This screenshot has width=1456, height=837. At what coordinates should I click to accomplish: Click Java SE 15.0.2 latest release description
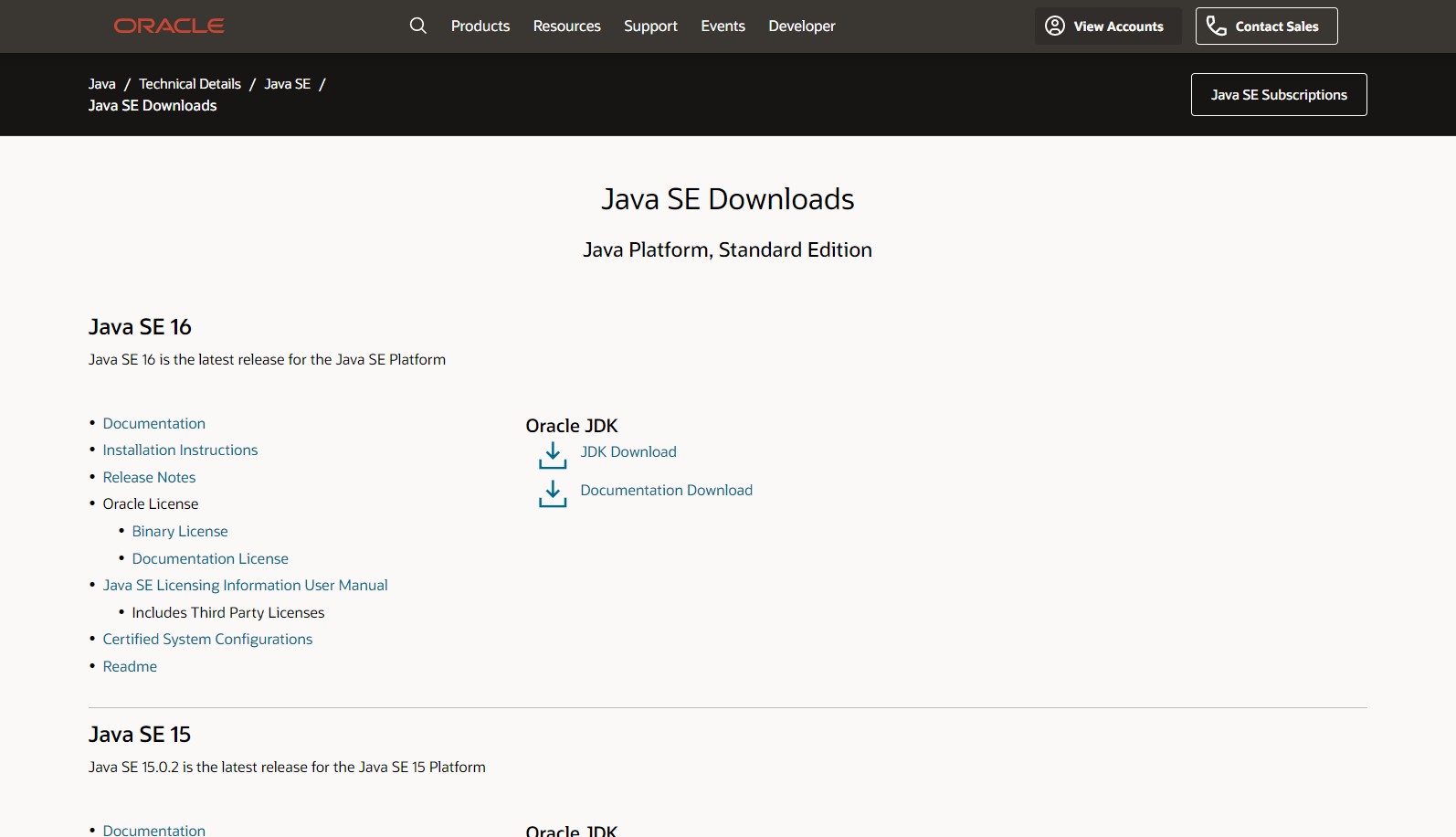tap(287, 767)
